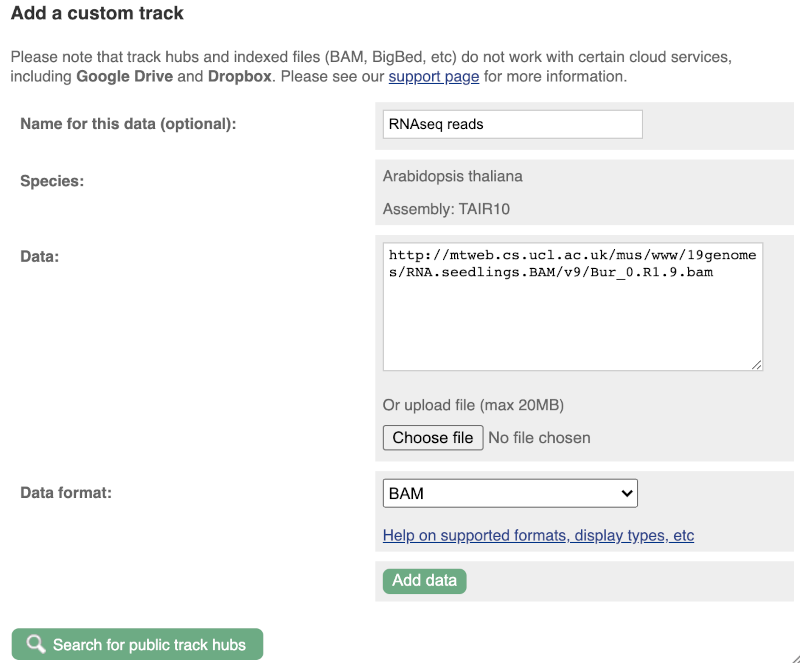Open the Data format dropdown showing BAM

(510, 494)
